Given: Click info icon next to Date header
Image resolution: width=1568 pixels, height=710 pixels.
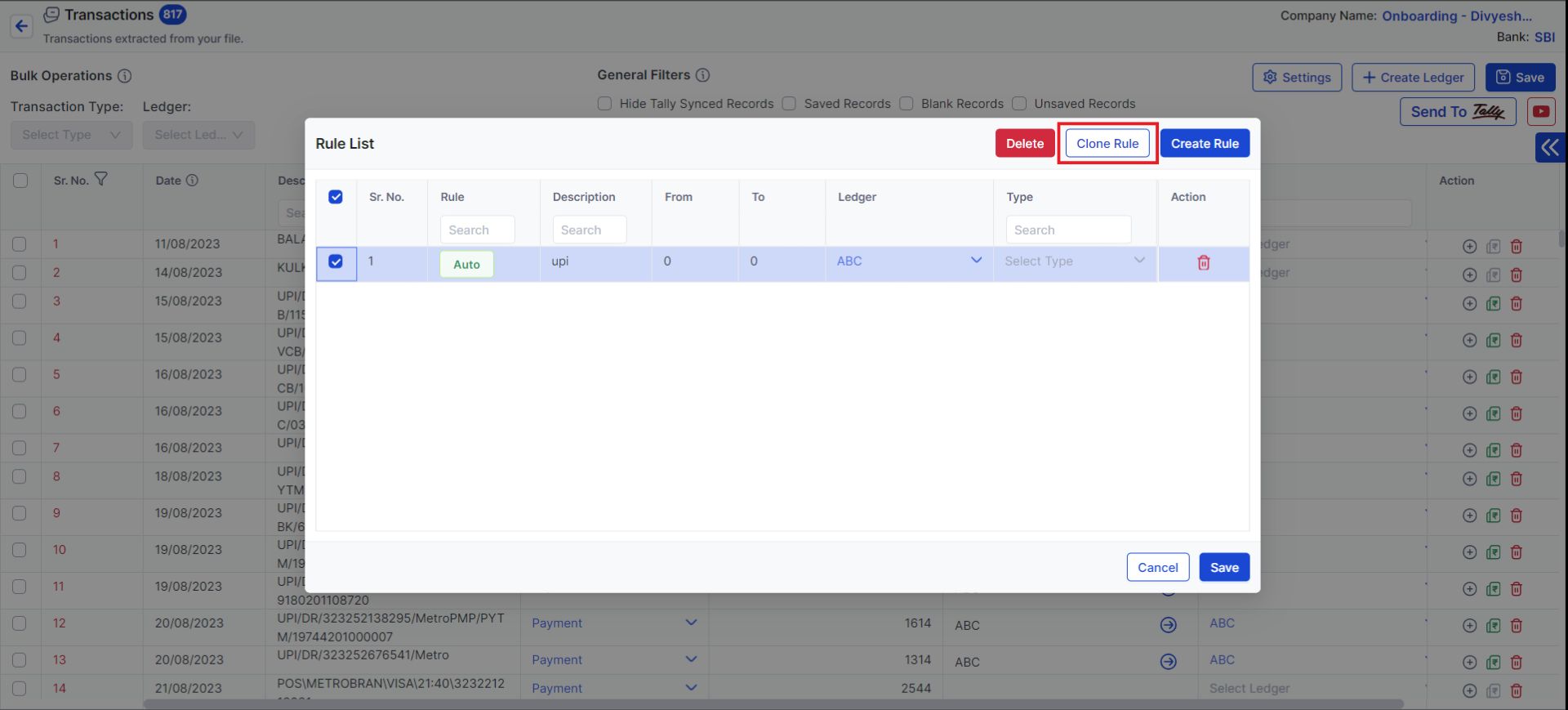Looking at the screenshot, I should 192,181.
